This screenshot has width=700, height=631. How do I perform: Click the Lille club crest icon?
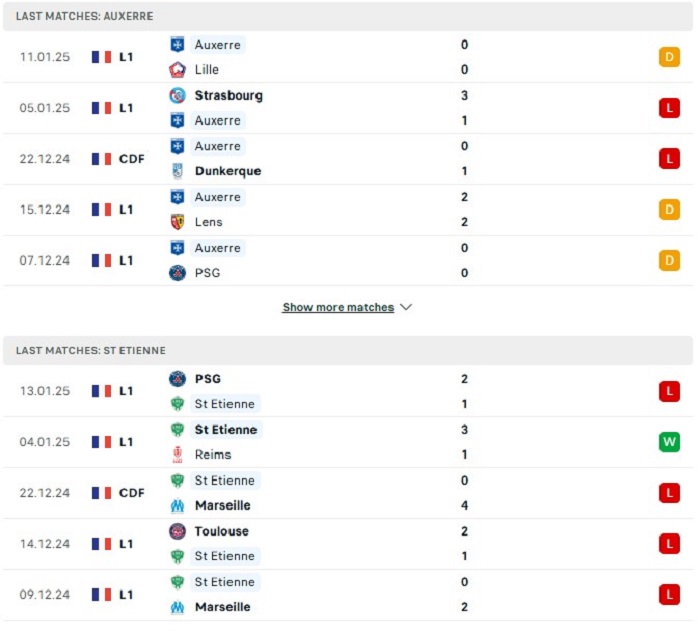point(177,70)
